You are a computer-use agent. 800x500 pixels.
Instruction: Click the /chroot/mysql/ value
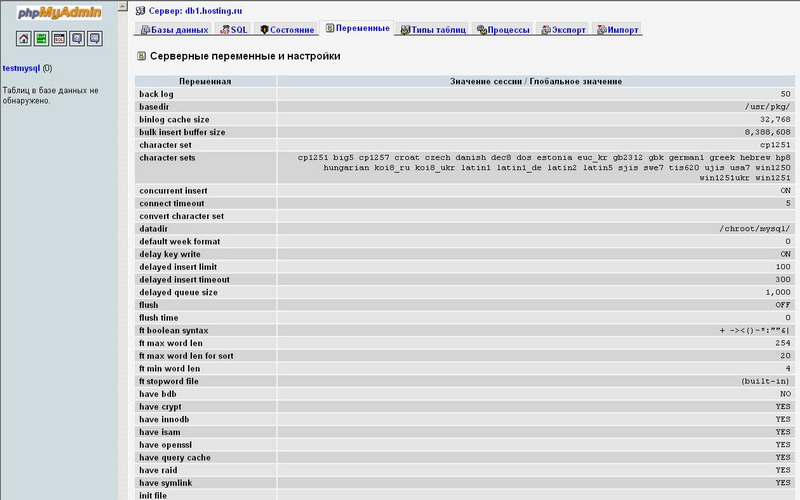tap(755, 229)
